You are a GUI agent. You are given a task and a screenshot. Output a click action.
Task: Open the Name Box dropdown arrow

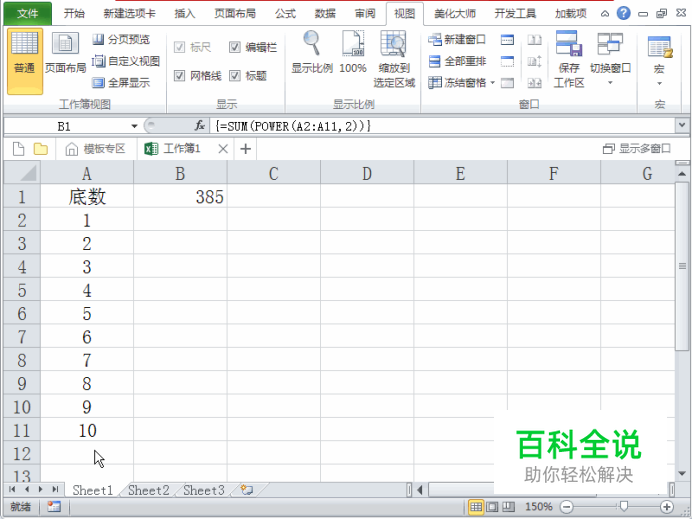[134, 127]
